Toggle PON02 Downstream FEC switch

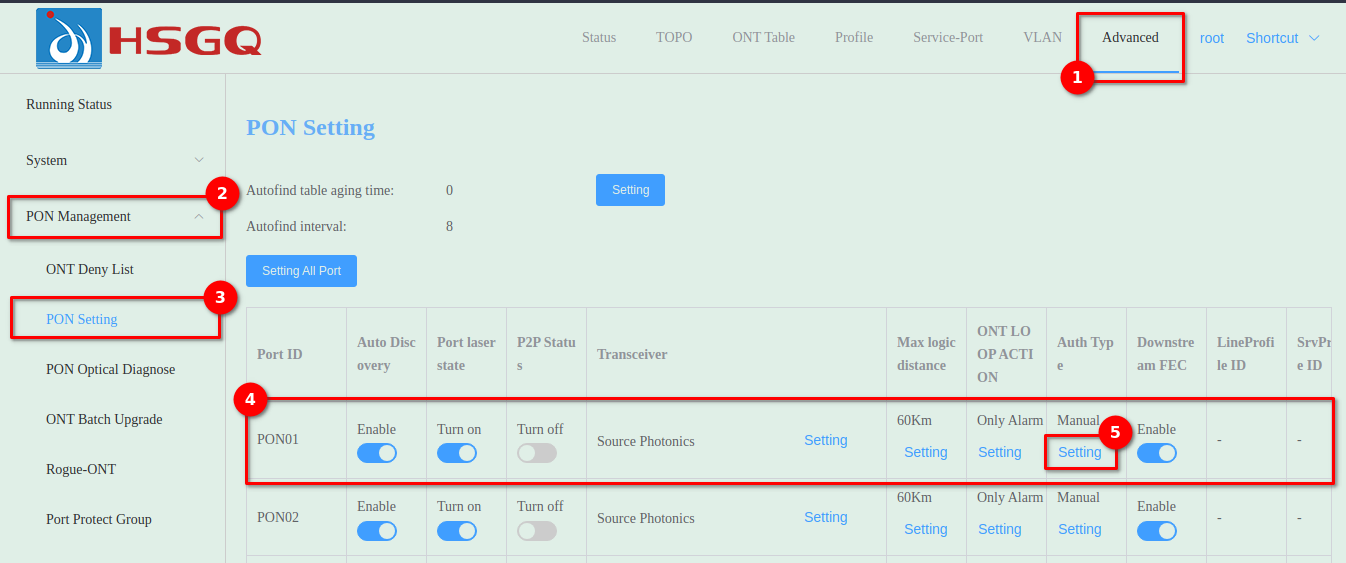pos(1156,530)
